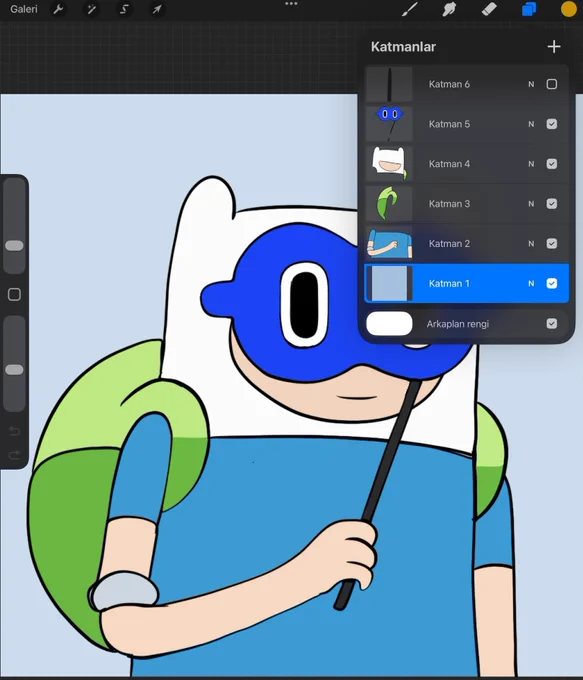This screenshot has width=583, height=680.
Task: Open the magic wand Adjustments menu
Action: tap(91, 9)
